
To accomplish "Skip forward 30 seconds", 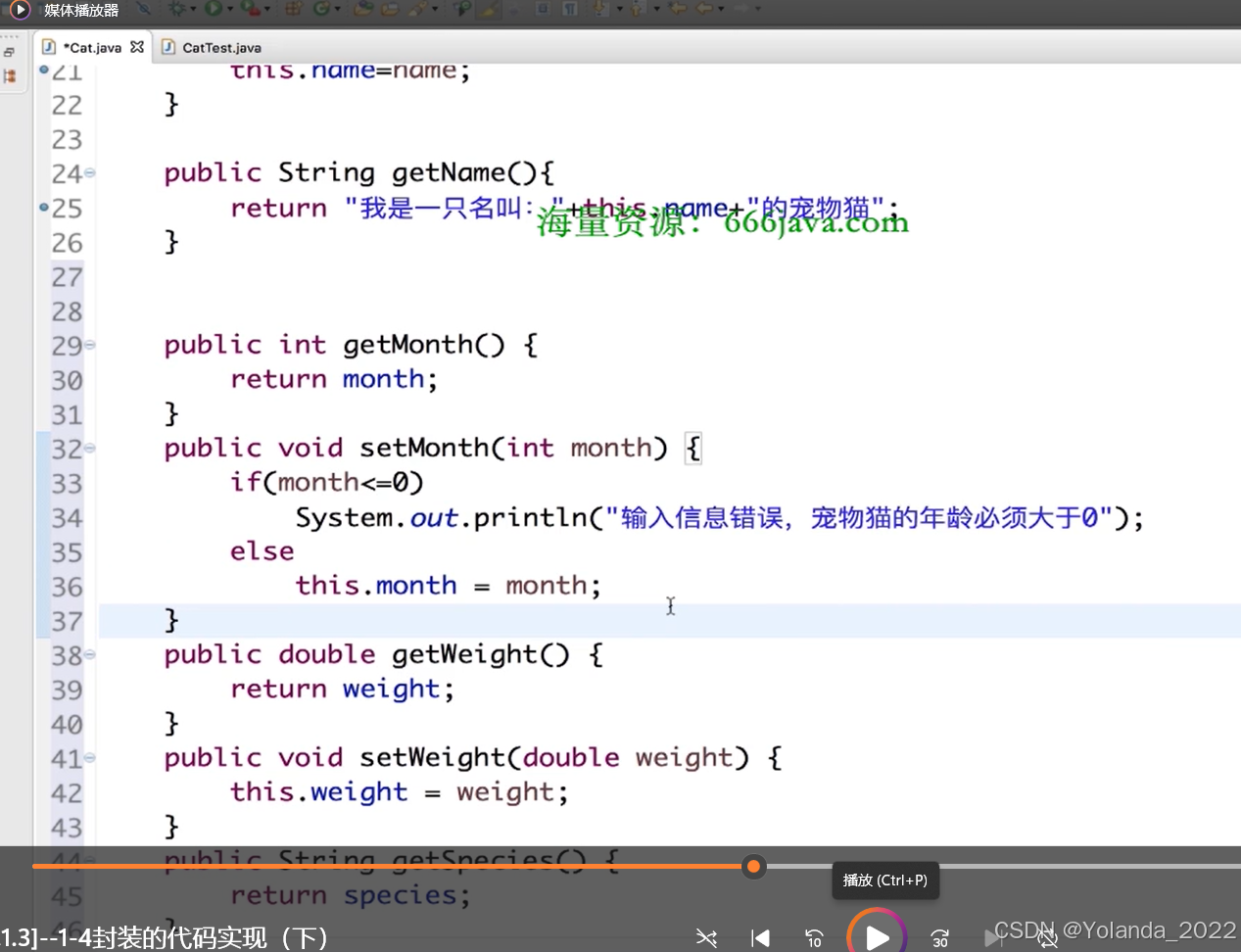I will click(x=939, y=938).
